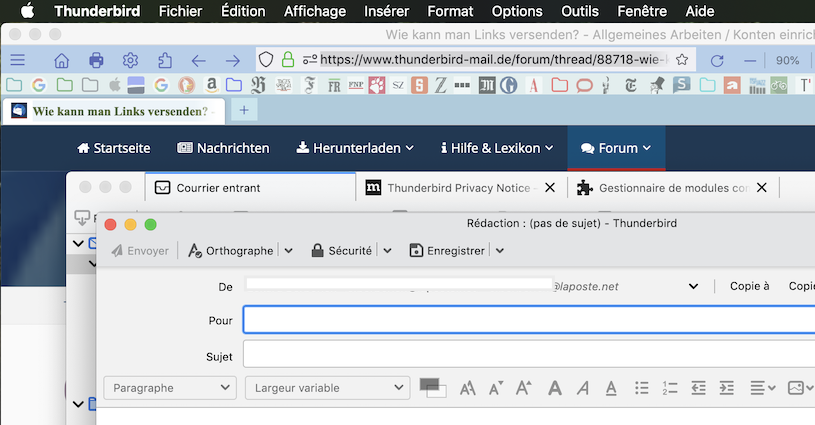Viewport: 815px width, 425px height.
Task: Click the browser home icon
Action: (62, 60)
